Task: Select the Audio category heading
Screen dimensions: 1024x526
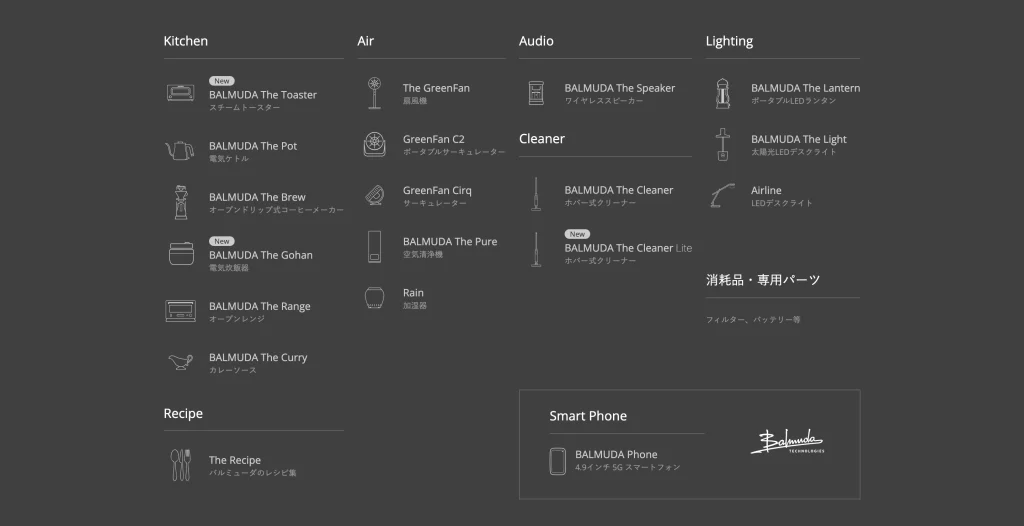Action: pos(536,41)
